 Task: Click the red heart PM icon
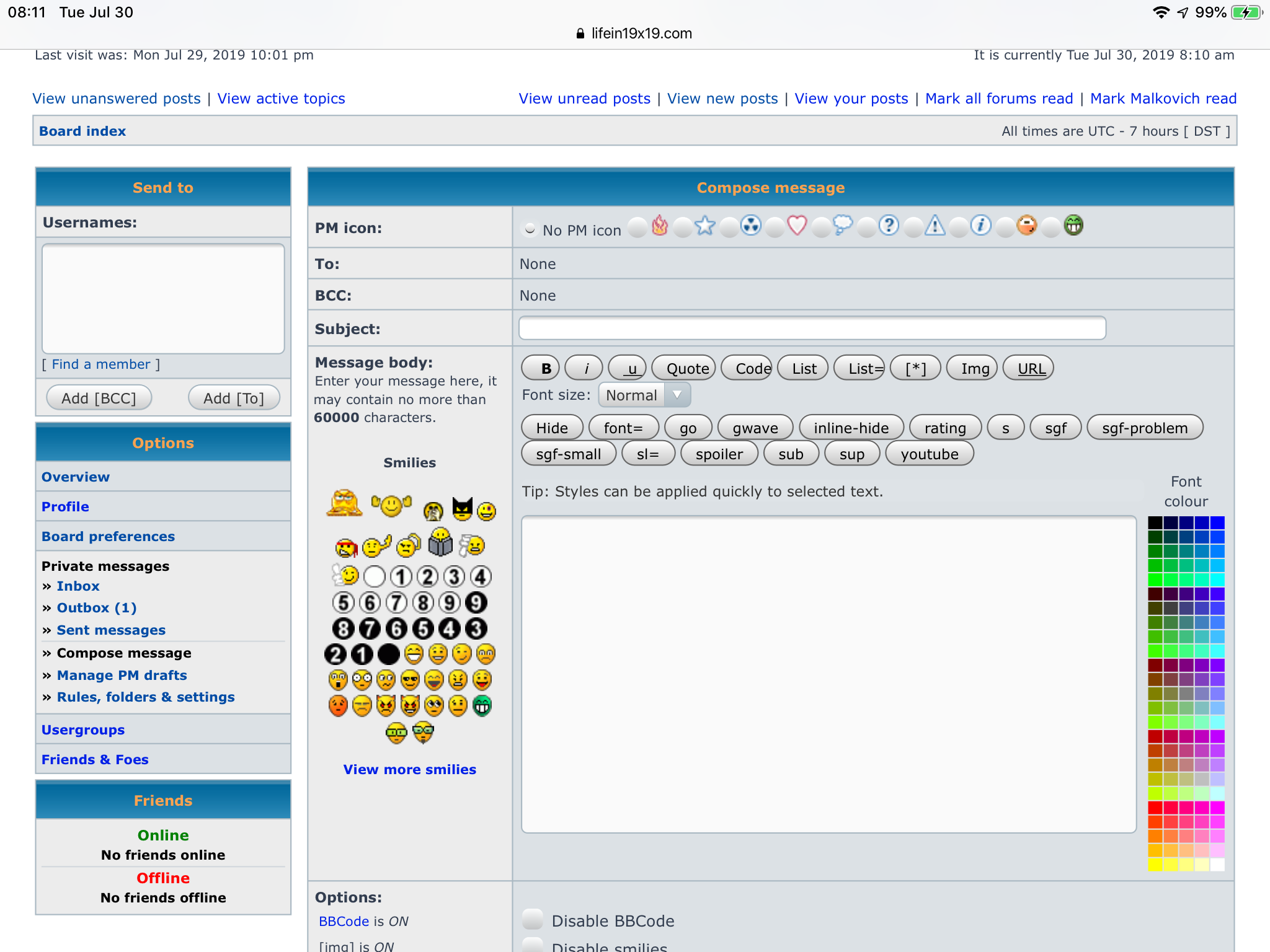click(797, 226)
